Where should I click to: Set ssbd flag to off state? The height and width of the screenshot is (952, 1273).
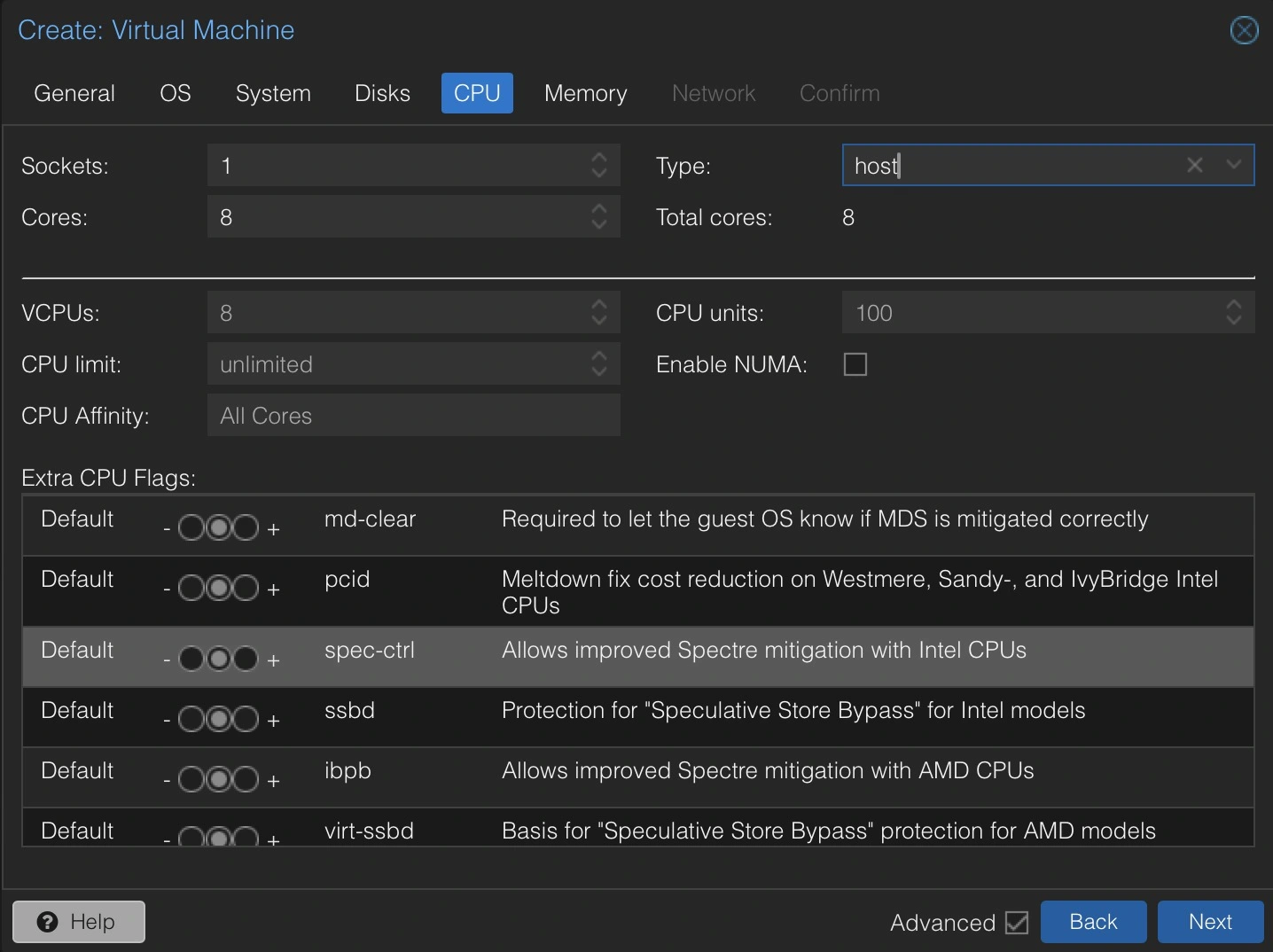[191, 719]
